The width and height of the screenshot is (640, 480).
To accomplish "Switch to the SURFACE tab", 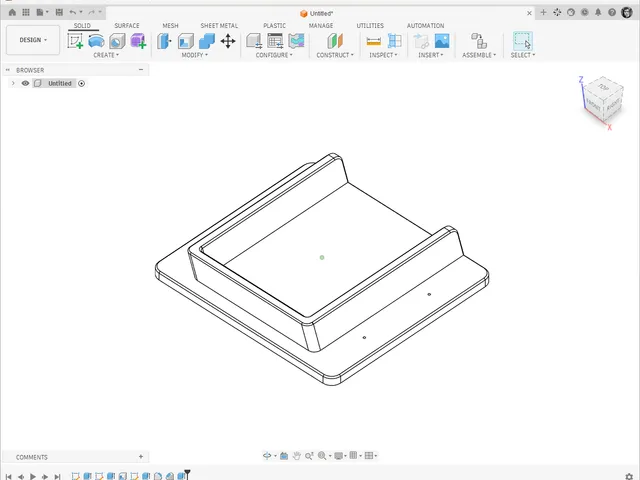I will pyautogui.click(x=127, y=25).
